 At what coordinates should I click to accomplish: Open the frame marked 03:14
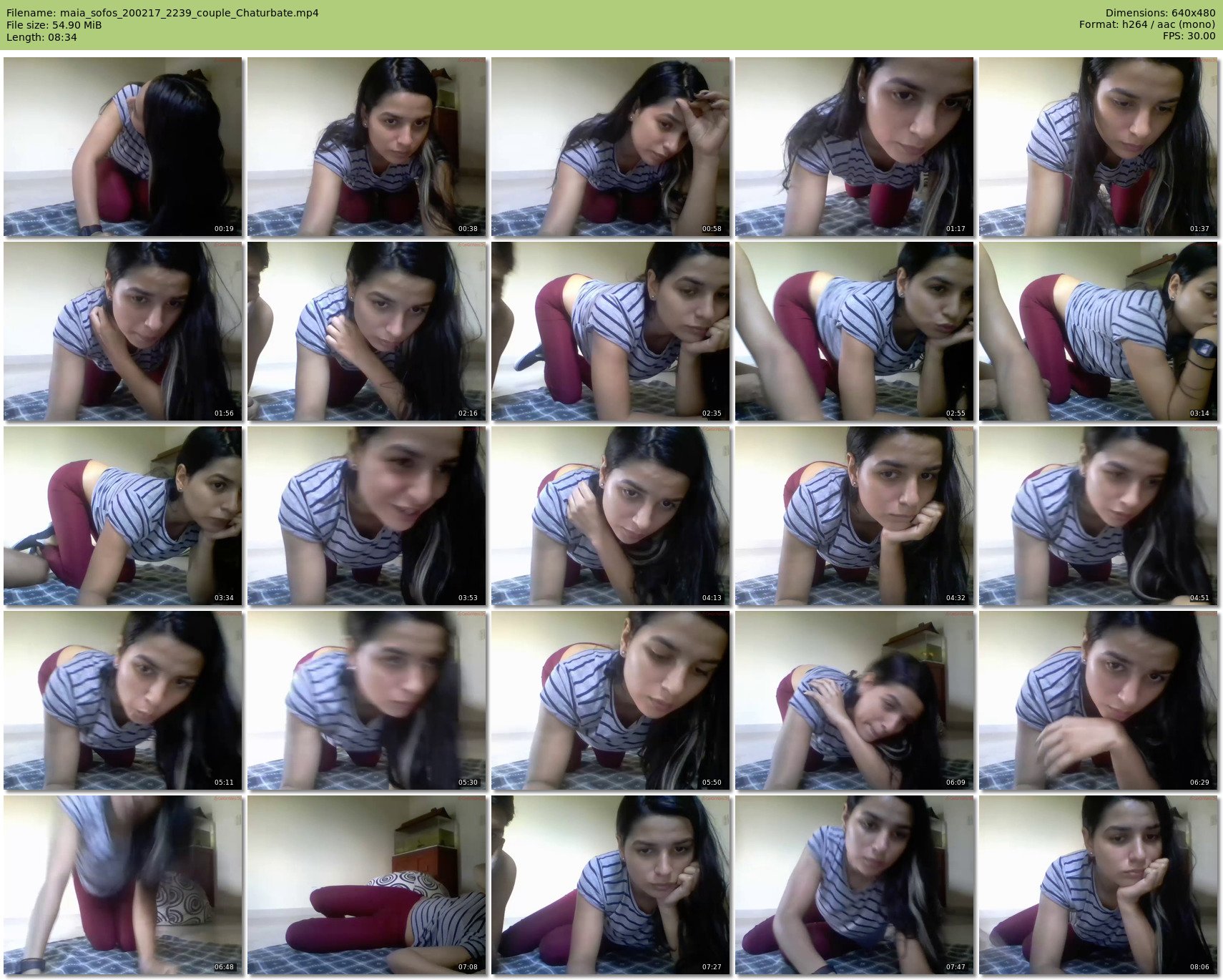pos(1099,331)
